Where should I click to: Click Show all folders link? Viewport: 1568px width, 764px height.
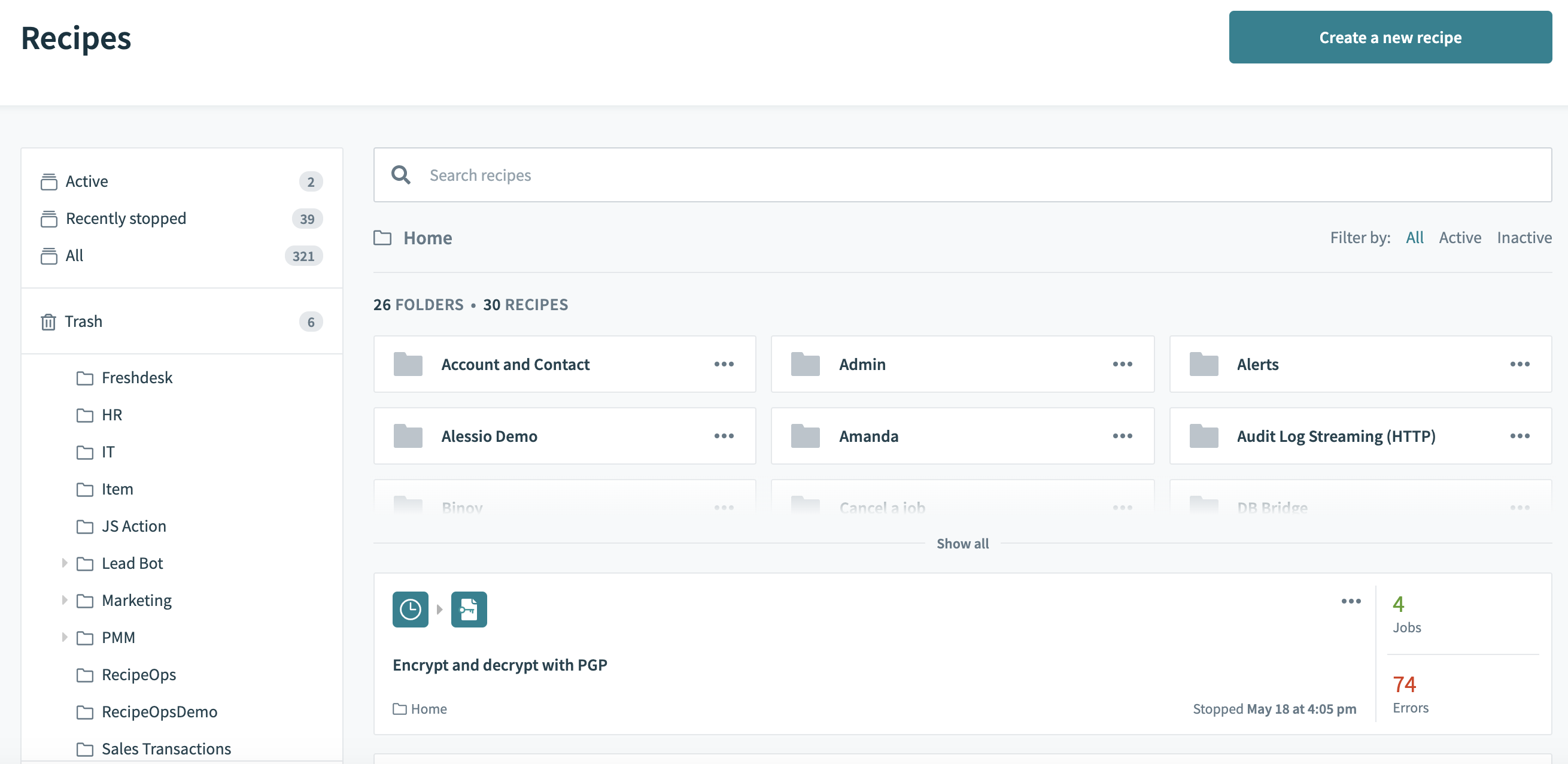pyautogui.click(x=962, y=543)
